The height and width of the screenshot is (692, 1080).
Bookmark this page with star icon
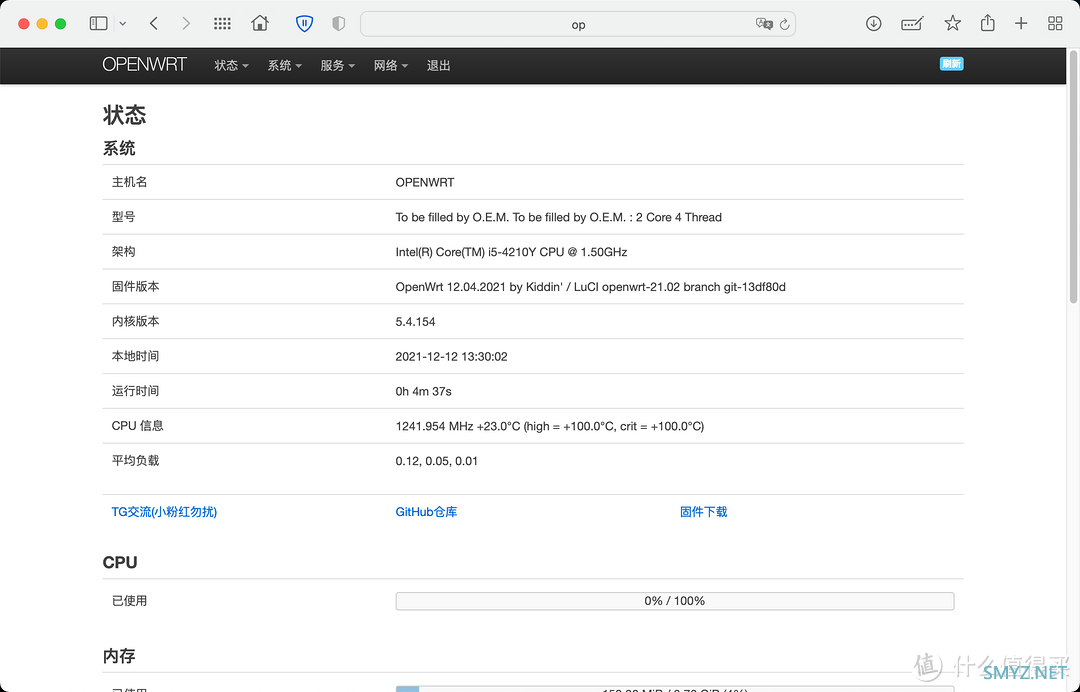click(x=952, y=23)
